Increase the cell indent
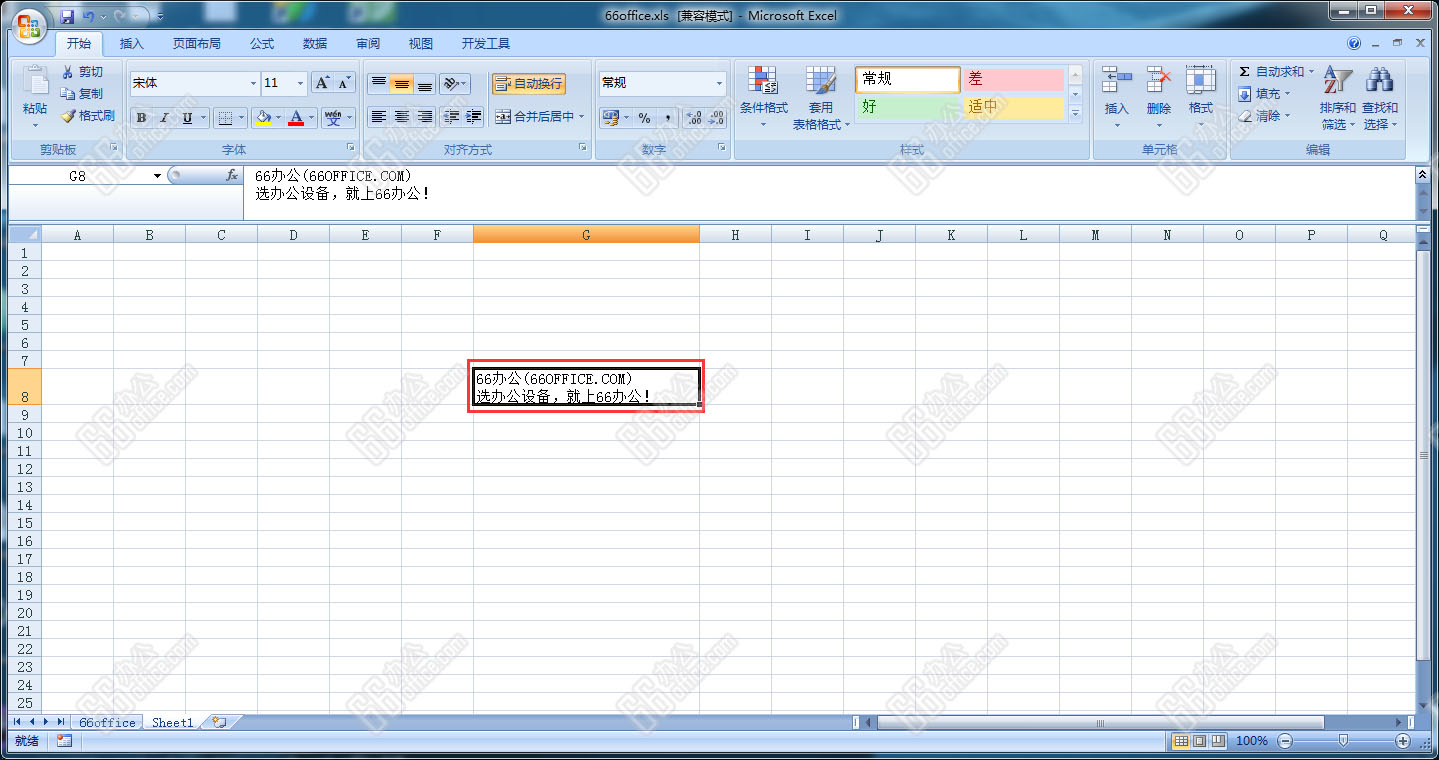 pyautogui.click(x=474, y=117)
